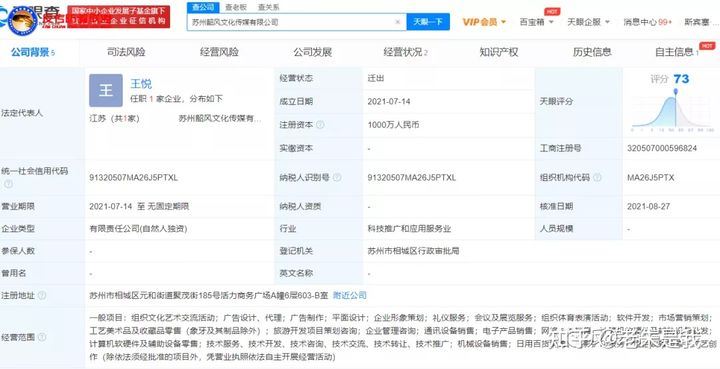Click the round site logo at top left

tap(23, 20)
